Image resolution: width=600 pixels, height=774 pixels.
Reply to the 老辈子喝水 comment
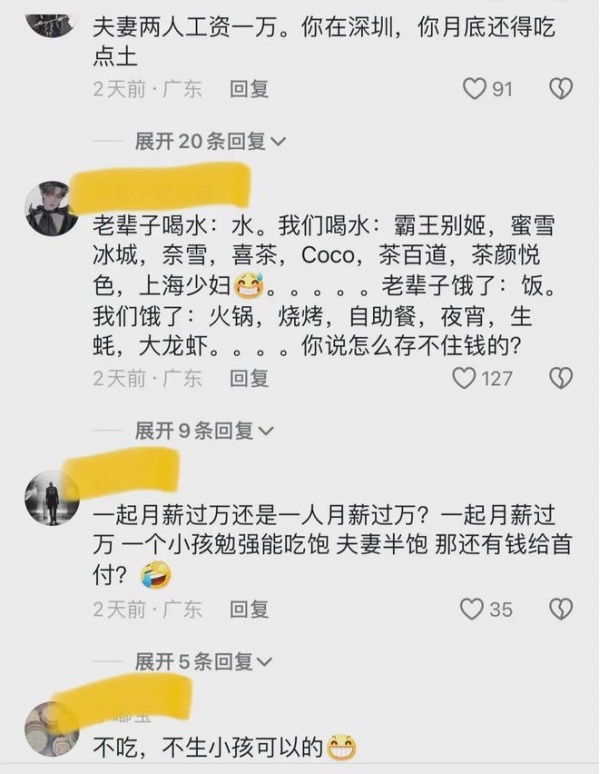coord(249,379)
